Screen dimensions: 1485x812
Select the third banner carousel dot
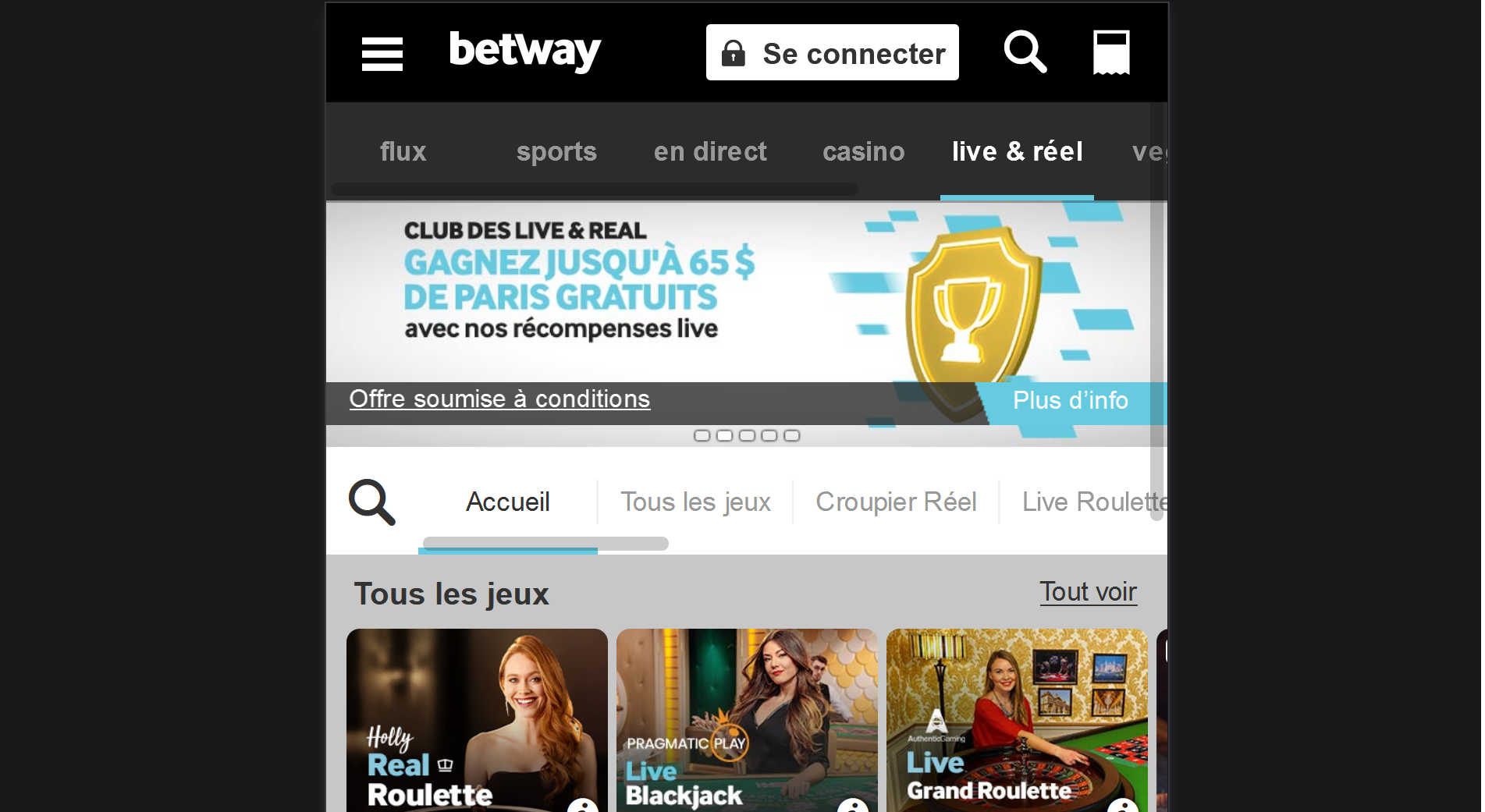(x=747, y=435)
